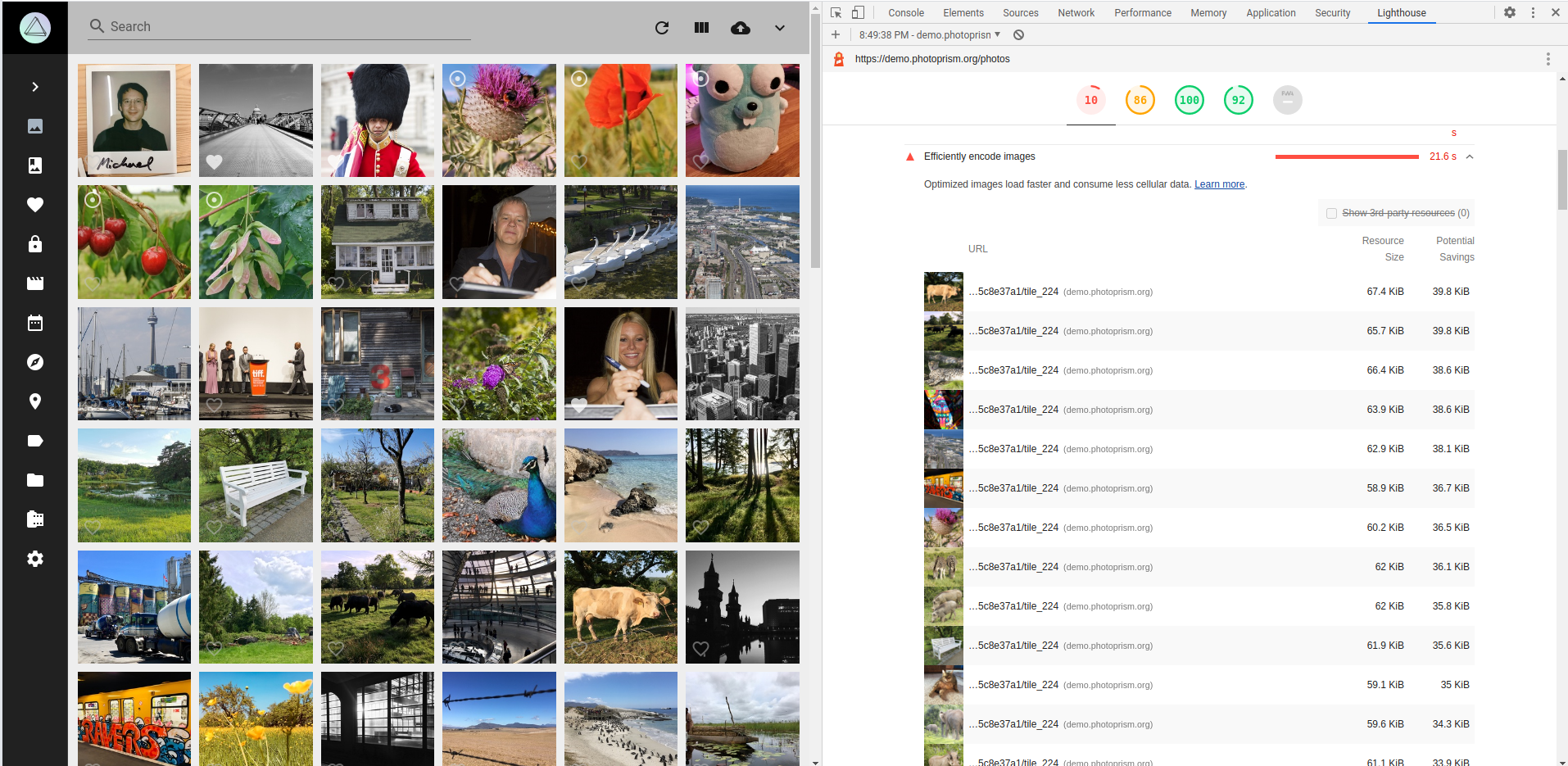
Task: Open the Favorites section in the sidebar
Action: 34,205
